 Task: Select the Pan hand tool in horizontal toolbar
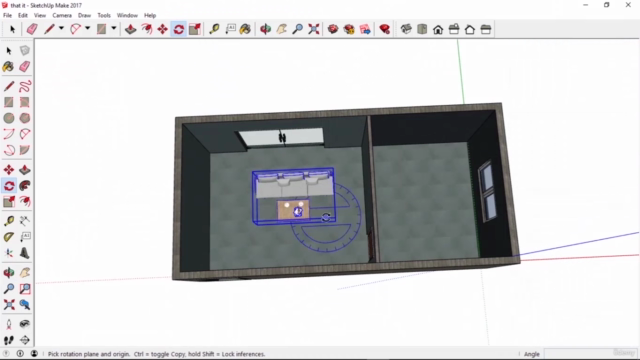click(x=282, y=29)
